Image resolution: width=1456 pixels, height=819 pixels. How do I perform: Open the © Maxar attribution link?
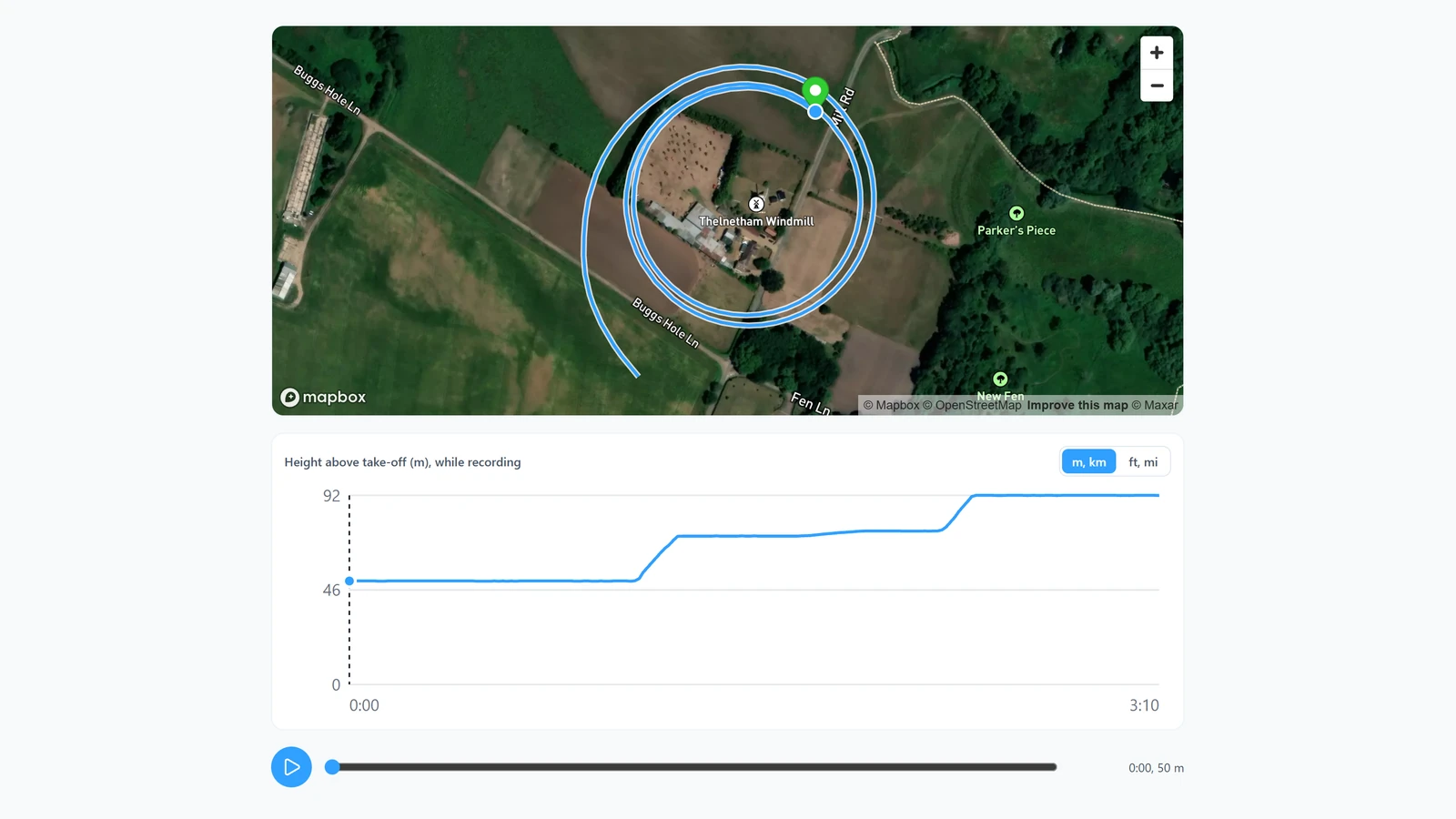click(1155, 405)
